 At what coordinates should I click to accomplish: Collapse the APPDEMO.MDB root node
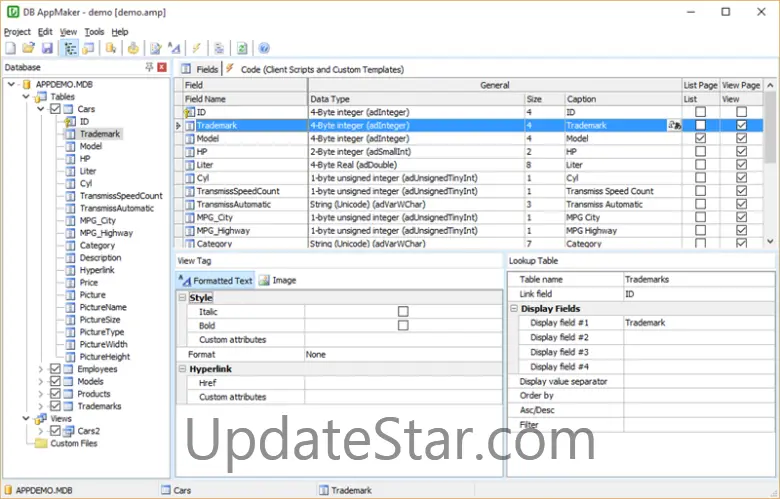(11, 84)
